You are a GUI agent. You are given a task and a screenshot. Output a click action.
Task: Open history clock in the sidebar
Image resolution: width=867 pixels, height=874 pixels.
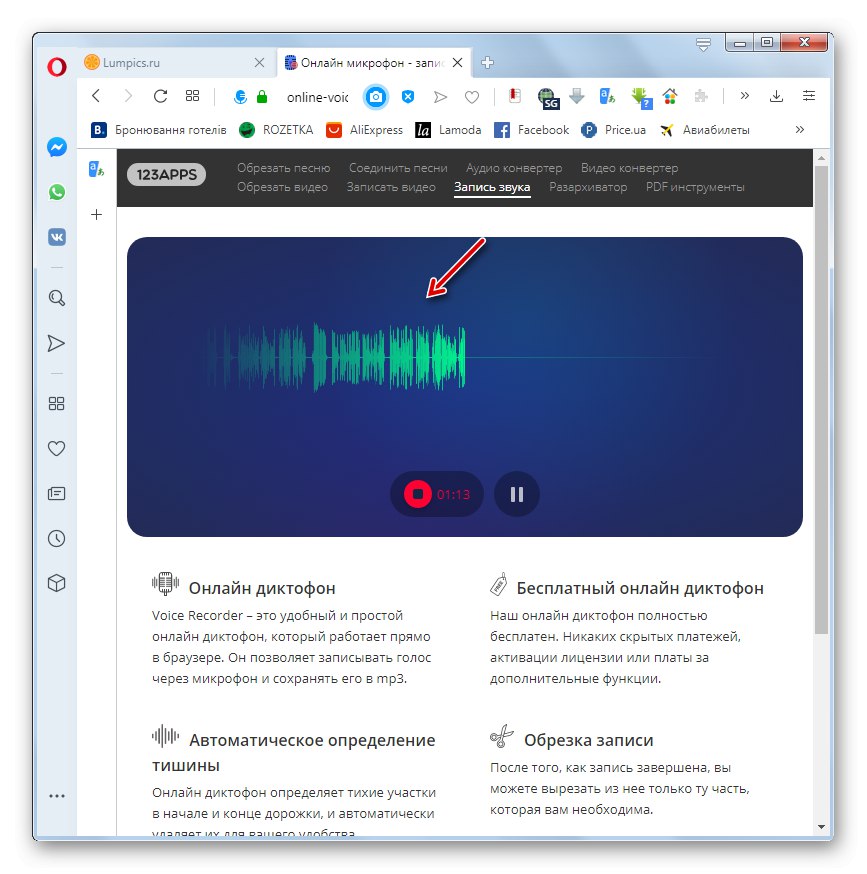click(56, 538)
